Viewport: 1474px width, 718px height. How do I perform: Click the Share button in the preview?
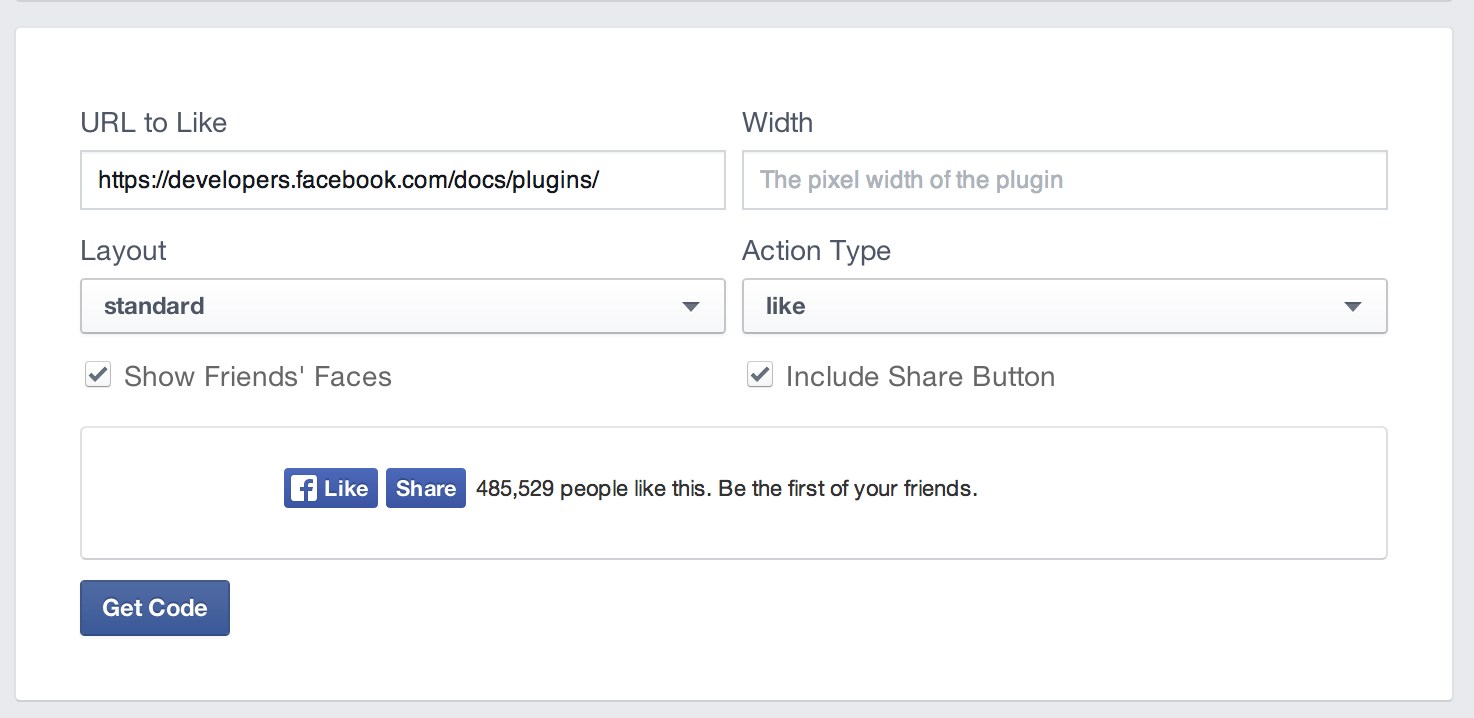point(426,488)
